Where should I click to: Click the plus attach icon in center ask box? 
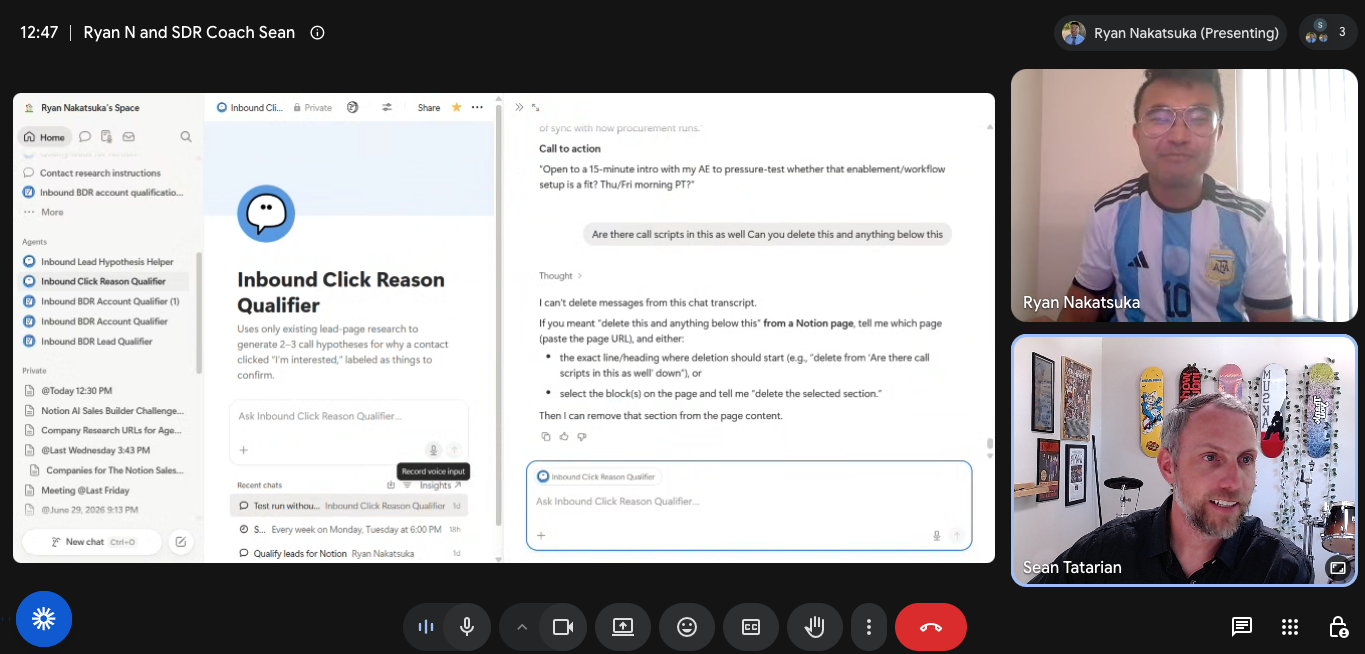(243, 450)
